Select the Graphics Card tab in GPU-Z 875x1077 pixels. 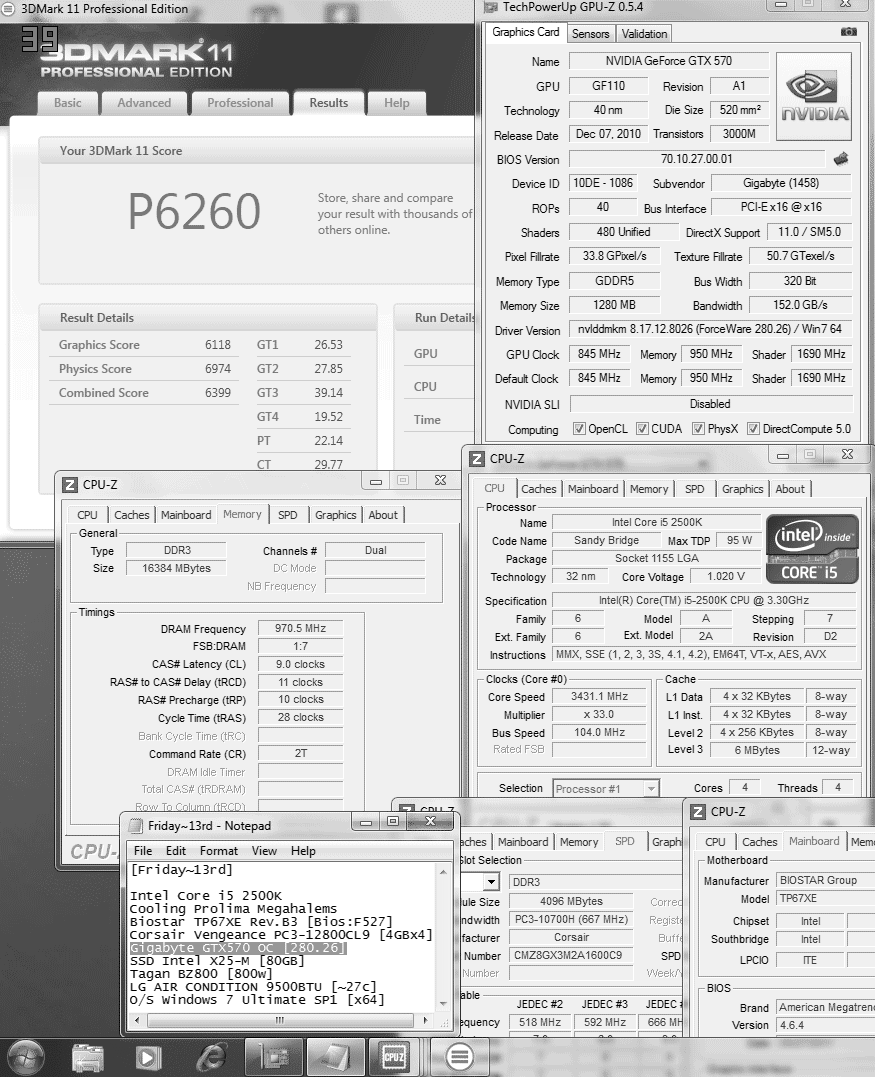(526, 32)
